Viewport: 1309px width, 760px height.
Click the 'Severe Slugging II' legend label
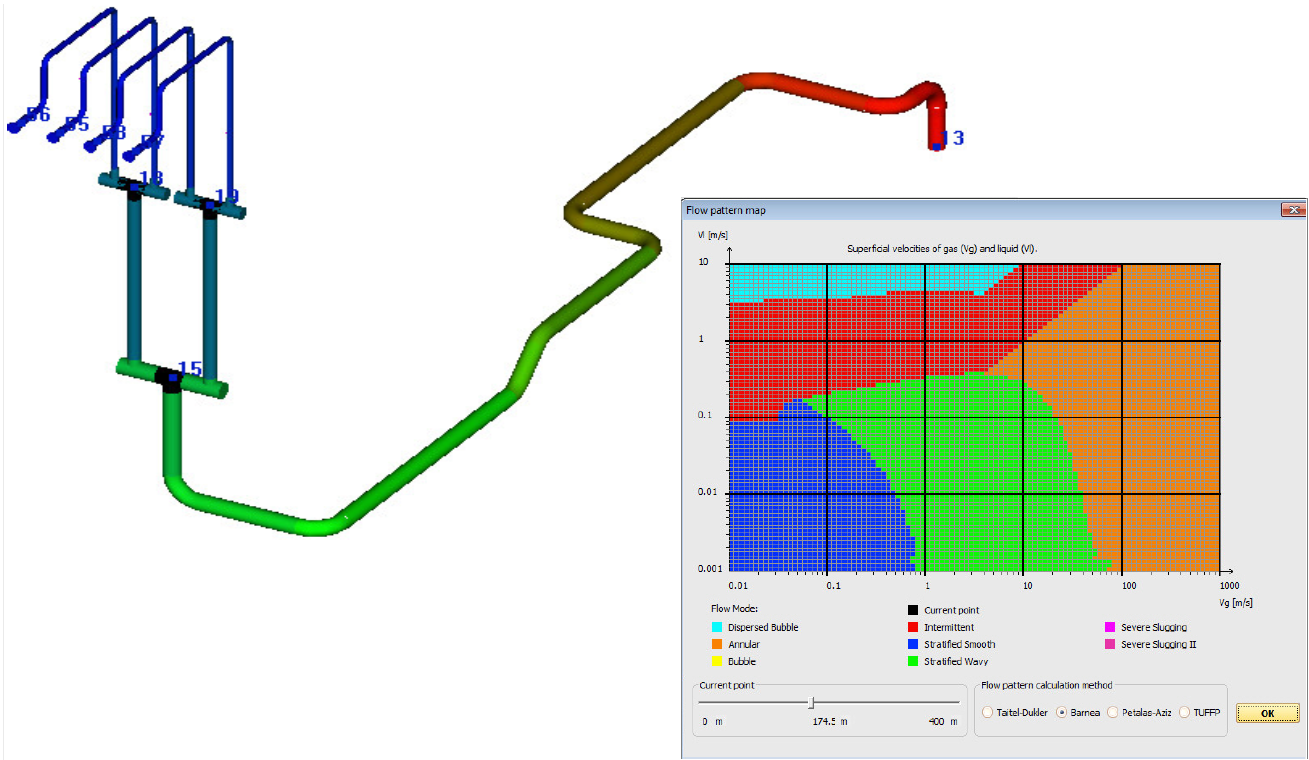[1158, 645]
